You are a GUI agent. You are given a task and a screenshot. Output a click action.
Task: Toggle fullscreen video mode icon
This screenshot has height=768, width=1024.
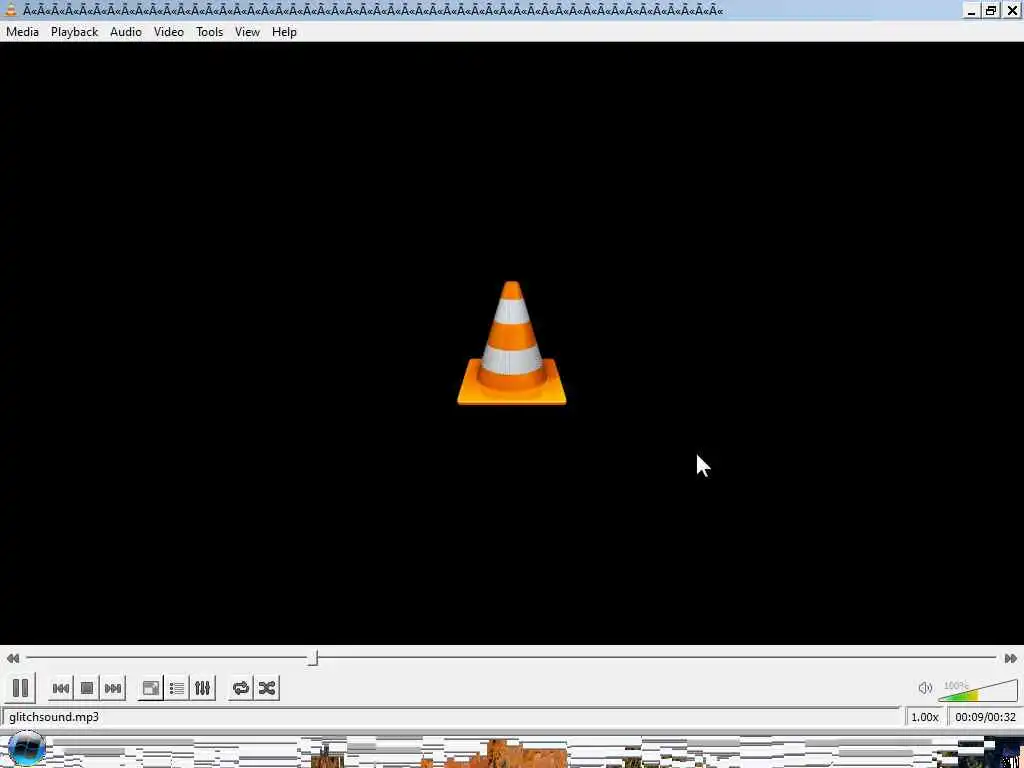click(x=151, y=688)
